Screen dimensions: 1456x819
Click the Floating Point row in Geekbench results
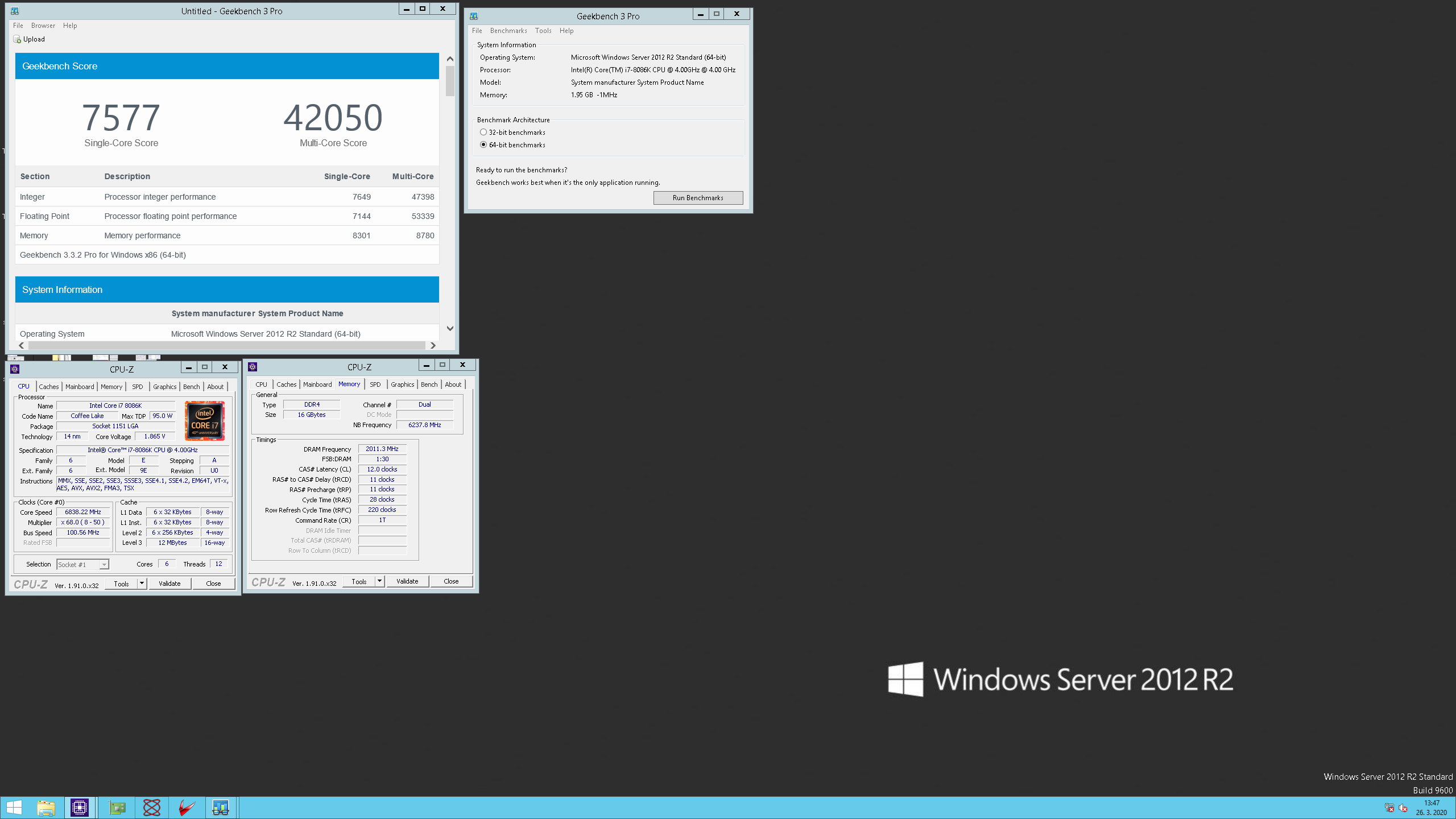[227, 216]
